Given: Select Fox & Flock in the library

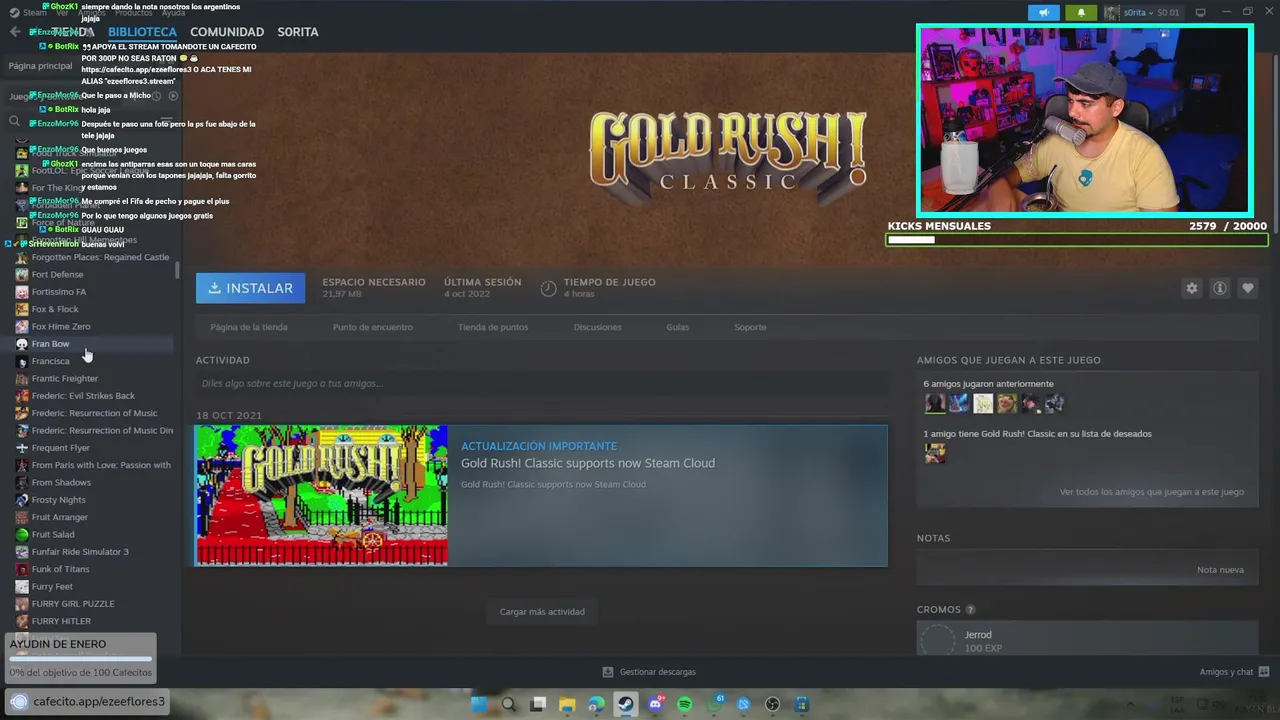Looking at the screenshot, I should [54, 309].
